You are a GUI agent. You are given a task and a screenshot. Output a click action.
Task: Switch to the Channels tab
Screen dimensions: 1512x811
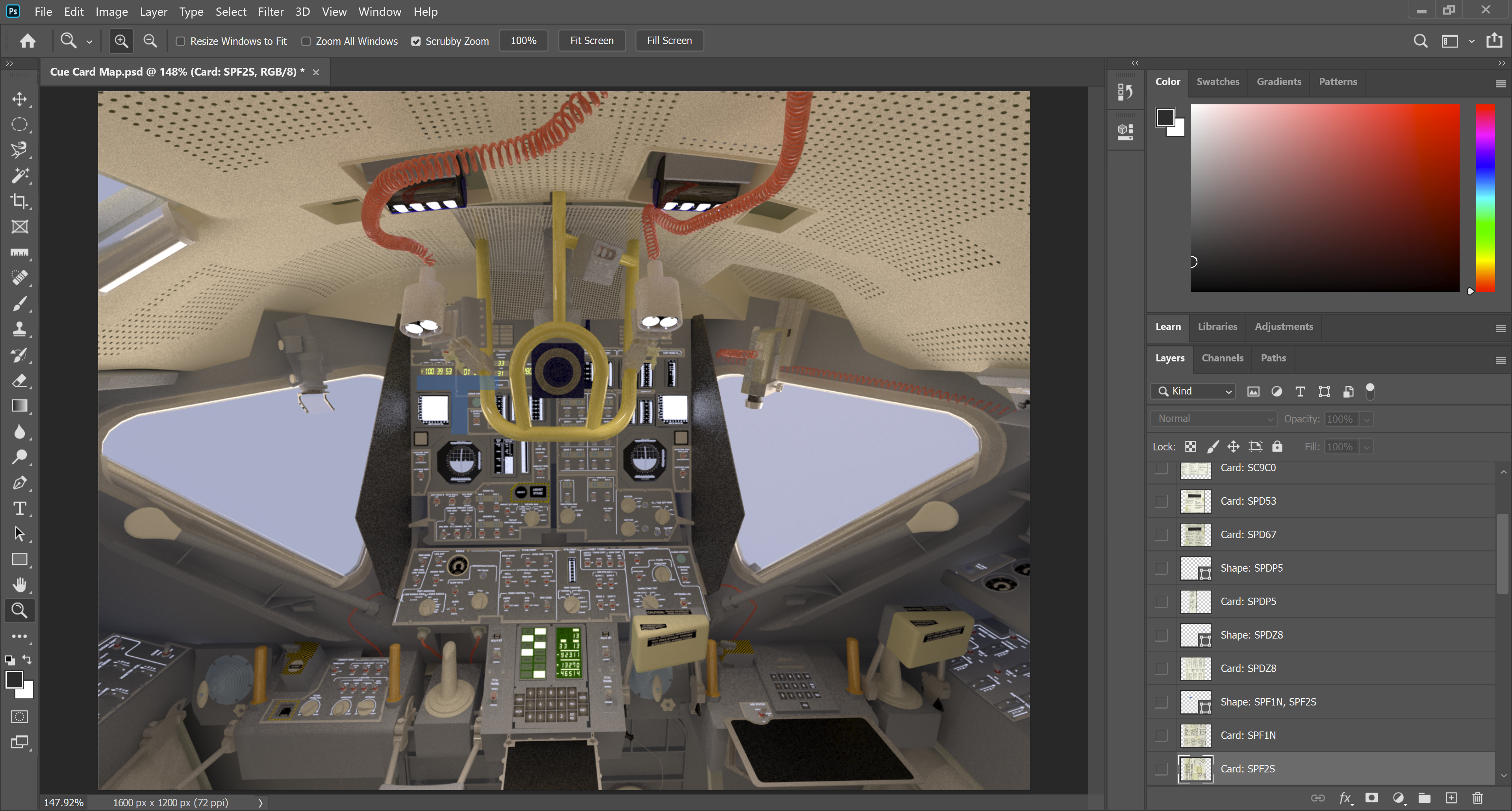(x=1222, y=358)
